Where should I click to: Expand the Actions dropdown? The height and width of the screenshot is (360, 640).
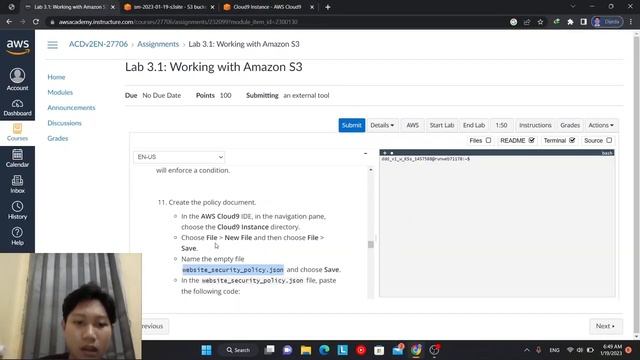(x=601, y=125)
